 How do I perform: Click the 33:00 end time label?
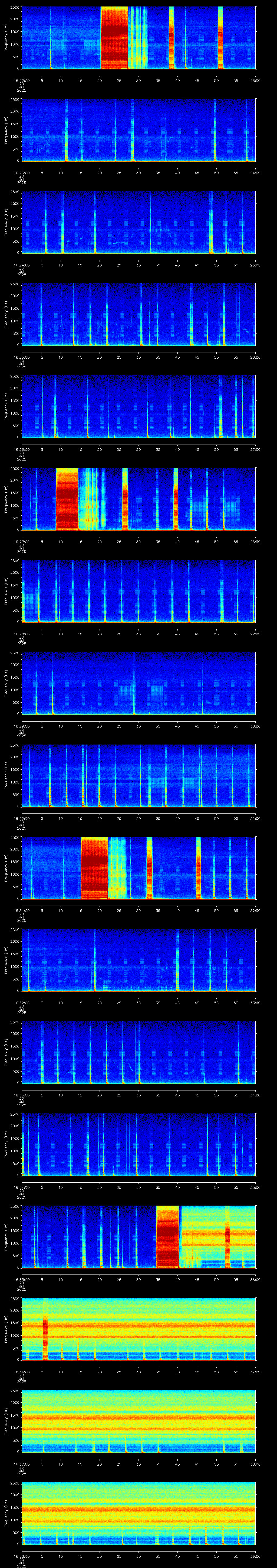(255, 1003)
